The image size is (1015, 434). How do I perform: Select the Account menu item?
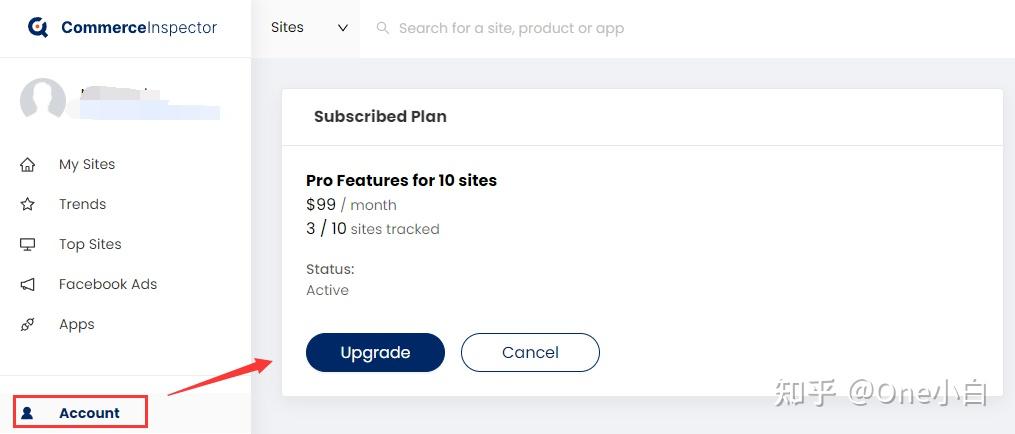(81, 413)
